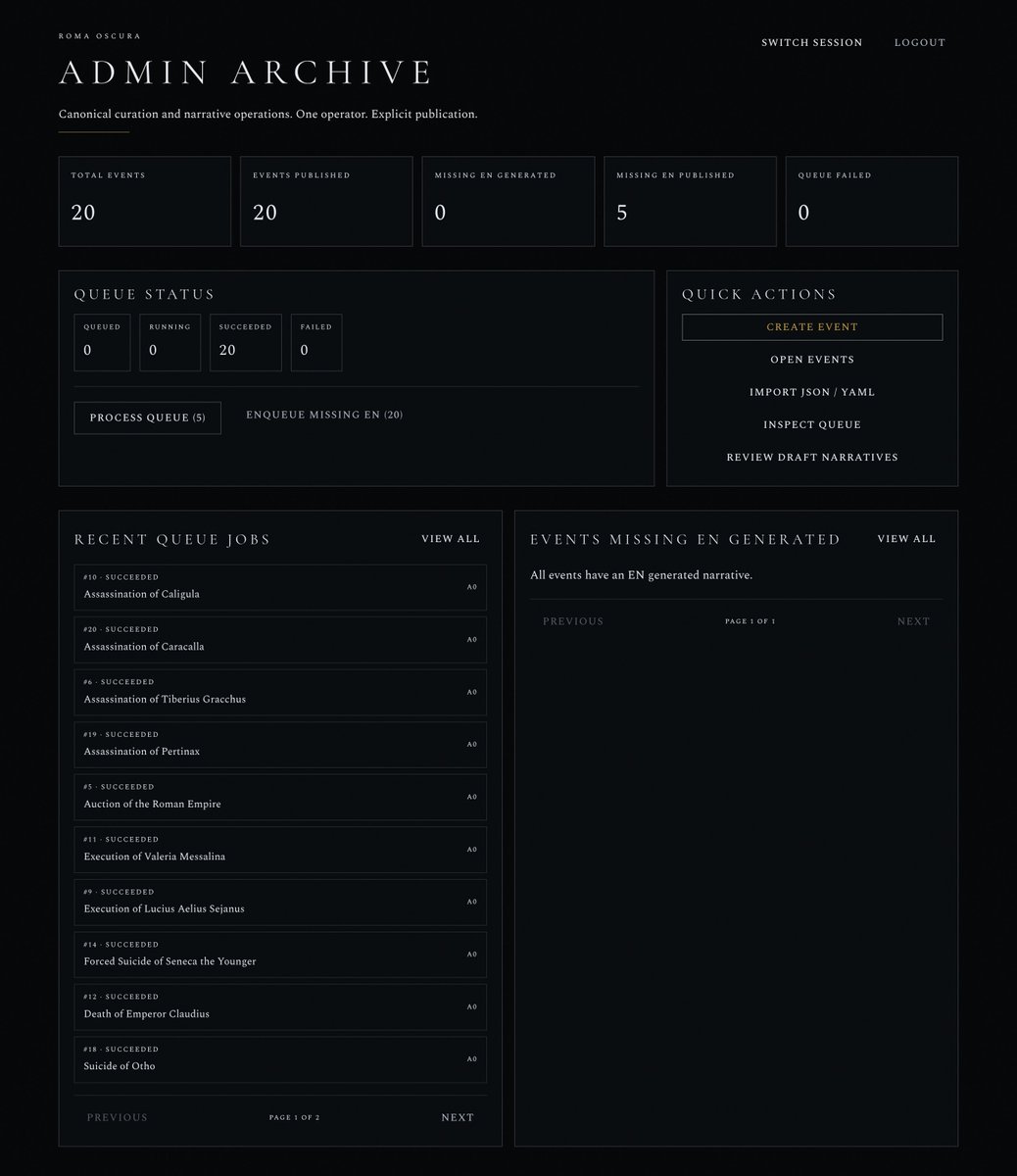Click the Admin Archive heading
This screenshot has height=1176, width=1017.
tap(246, 73)
